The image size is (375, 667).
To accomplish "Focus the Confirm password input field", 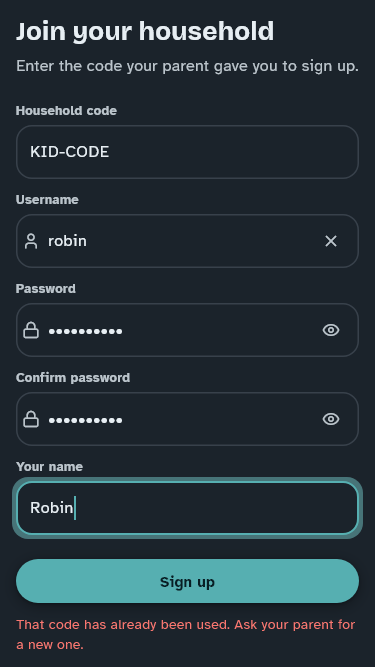I will pos(187,419).
